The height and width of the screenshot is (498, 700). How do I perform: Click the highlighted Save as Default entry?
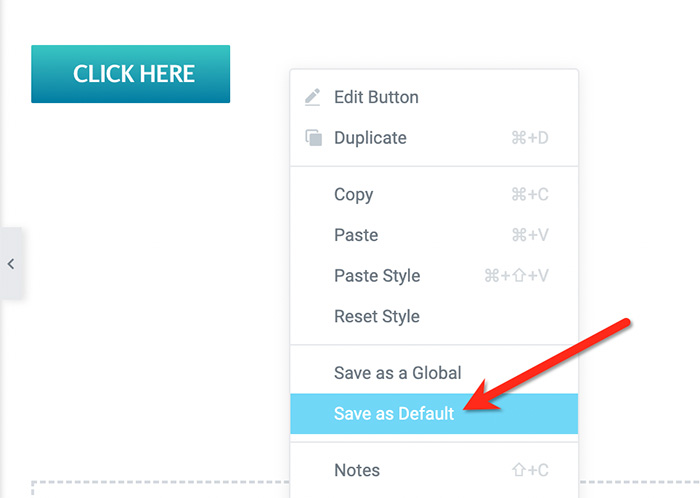click(434, 414)
